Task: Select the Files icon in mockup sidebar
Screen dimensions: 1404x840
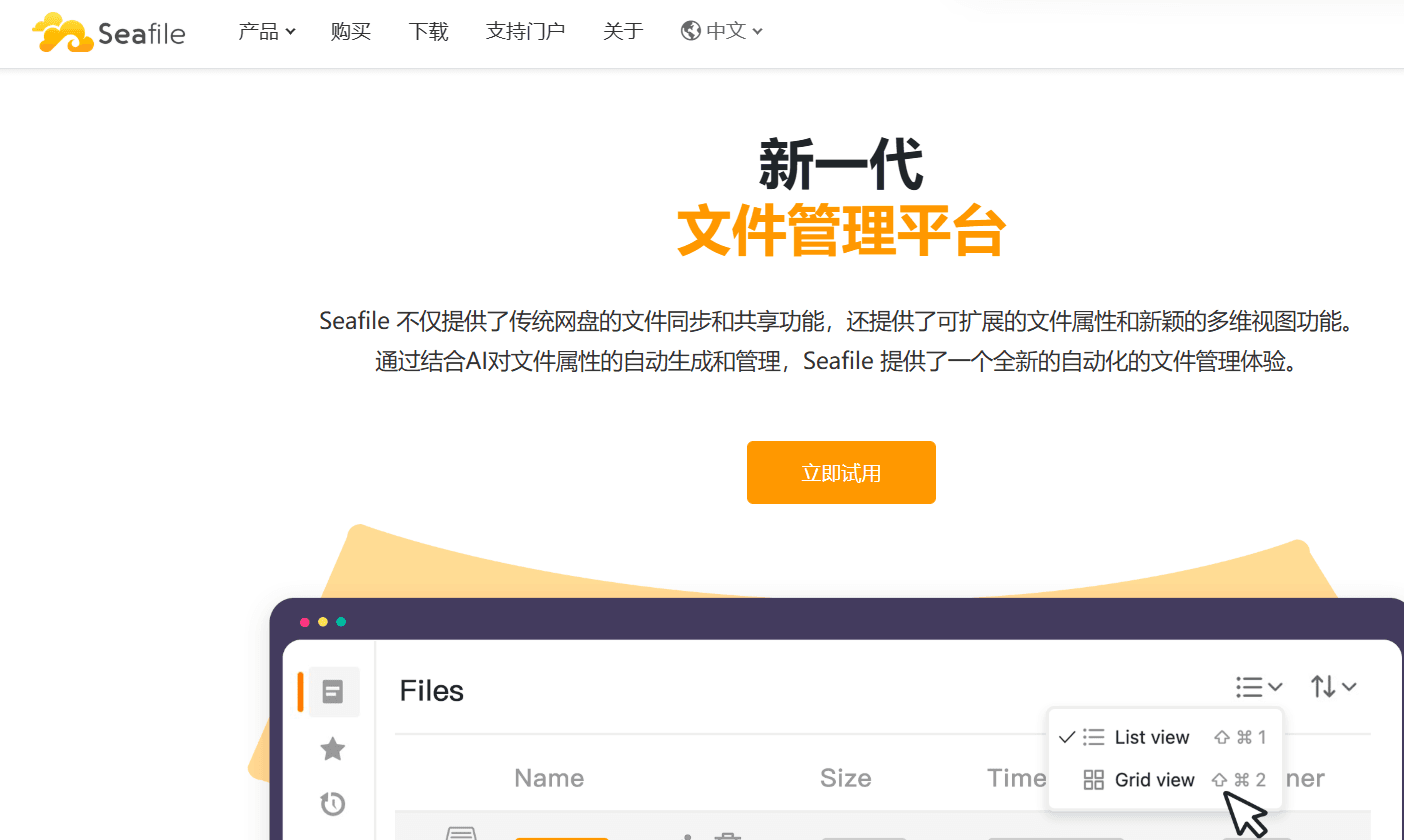Action: 333,691
